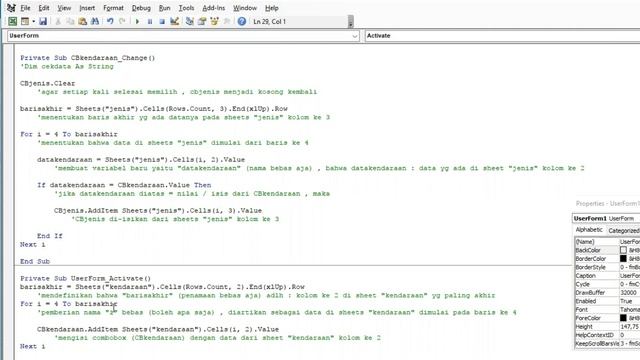Viewport: 640px width, 360px height.
Task: Click the black BorderColor swatch
Action: 623,258
